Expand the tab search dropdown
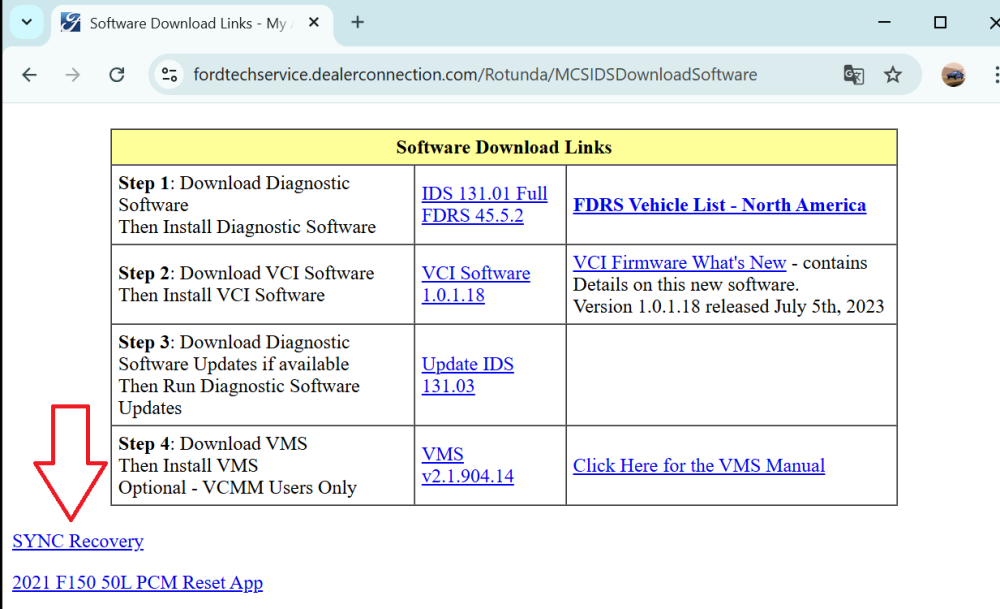The width and height of the screenshot is (1000, 609). click(27, 22)
